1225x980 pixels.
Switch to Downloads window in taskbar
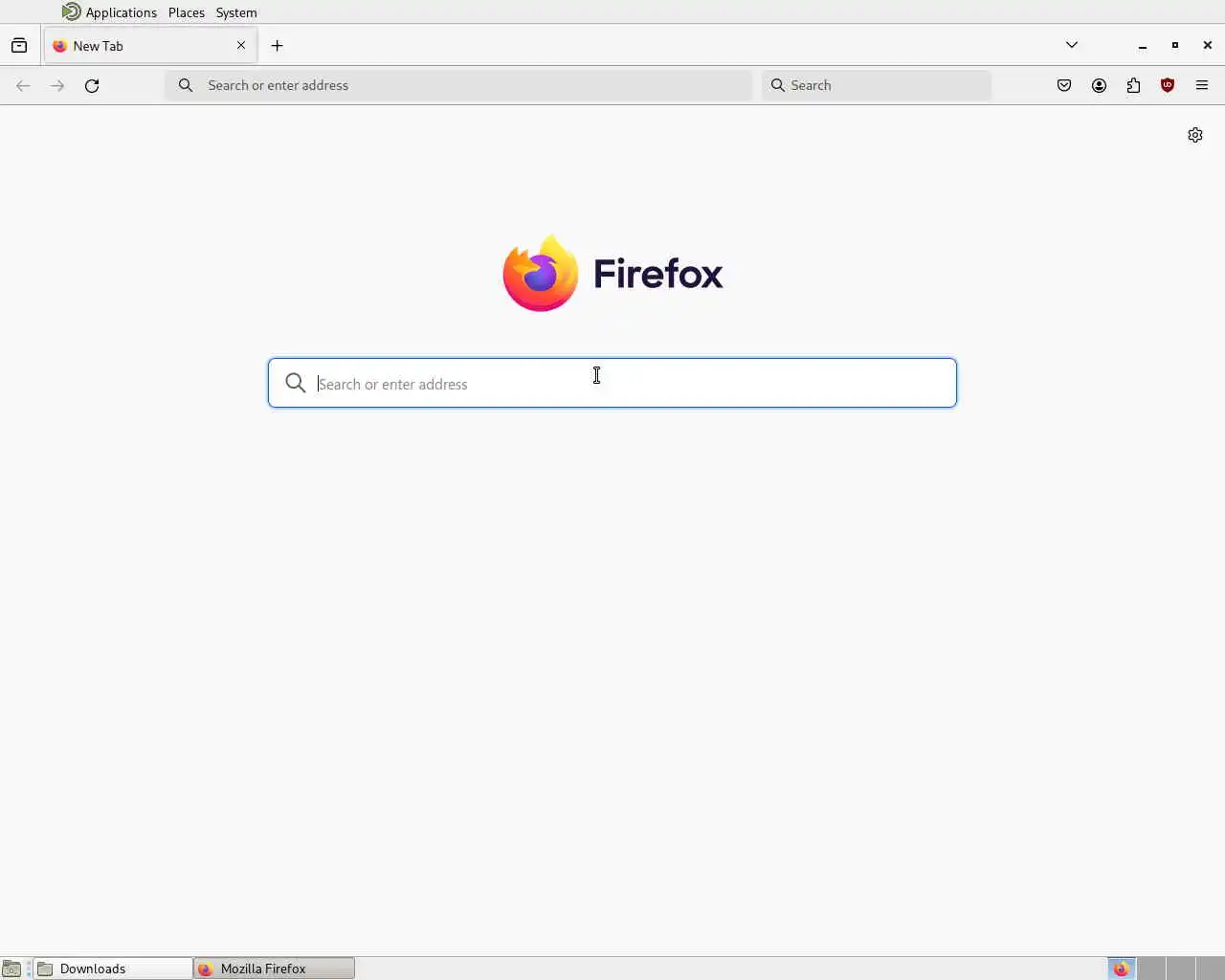[113, 969]
